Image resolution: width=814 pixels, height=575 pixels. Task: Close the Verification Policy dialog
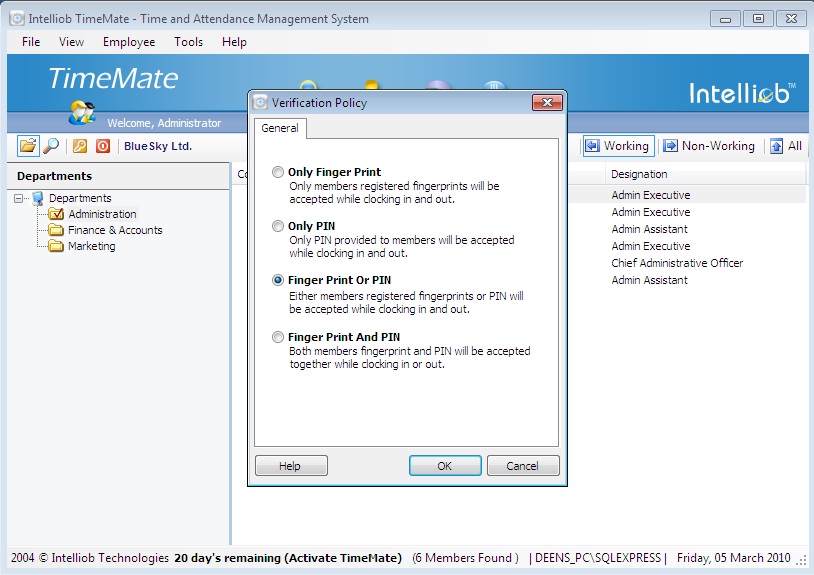547,102
